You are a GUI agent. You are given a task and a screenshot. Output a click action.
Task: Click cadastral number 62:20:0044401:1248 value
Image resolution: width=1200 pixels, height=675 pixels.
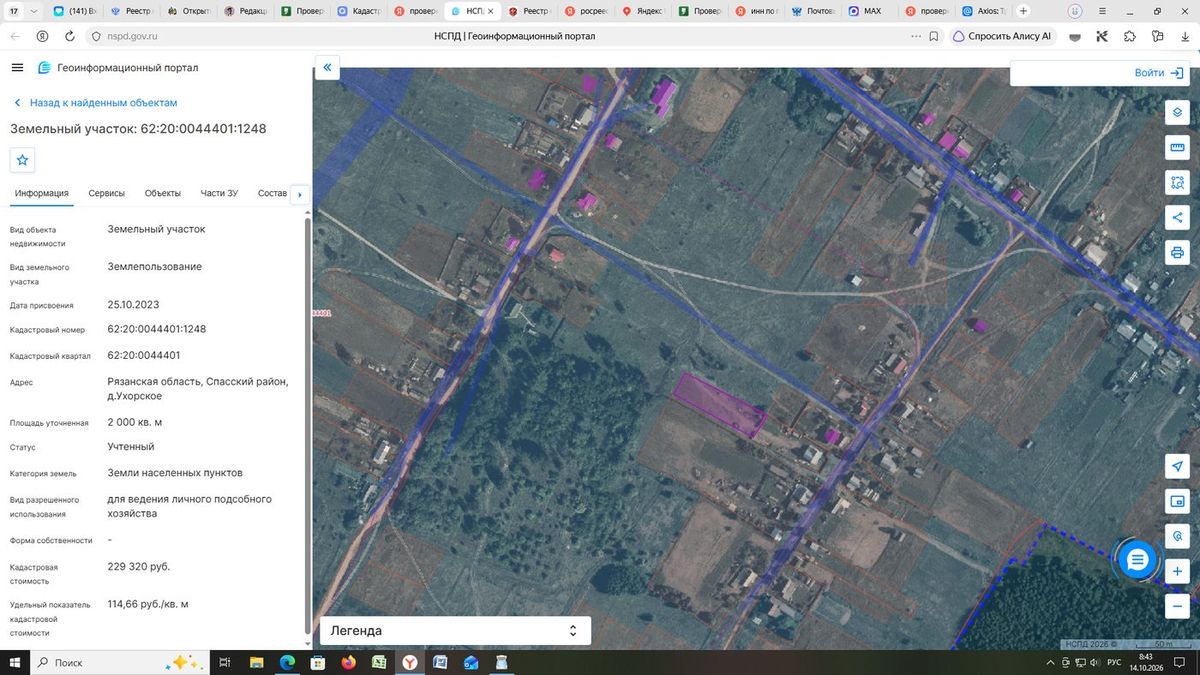(157, 329)
